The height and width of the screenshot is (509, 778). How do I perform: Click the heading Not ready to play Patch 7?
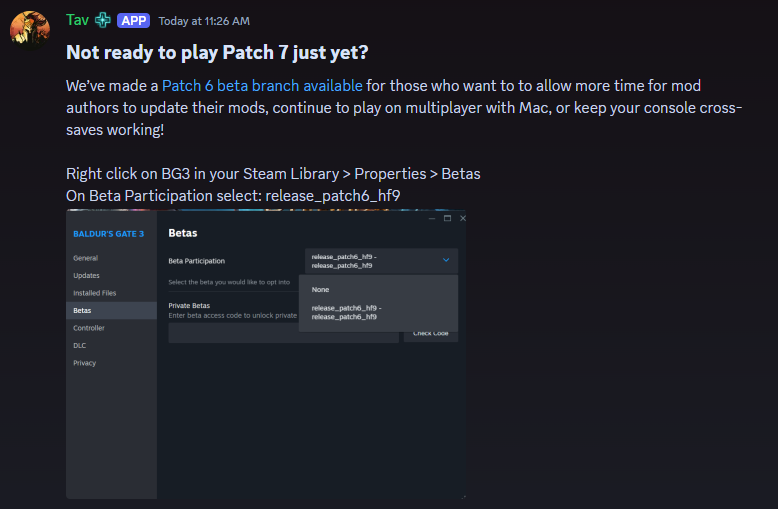(217, 53)
